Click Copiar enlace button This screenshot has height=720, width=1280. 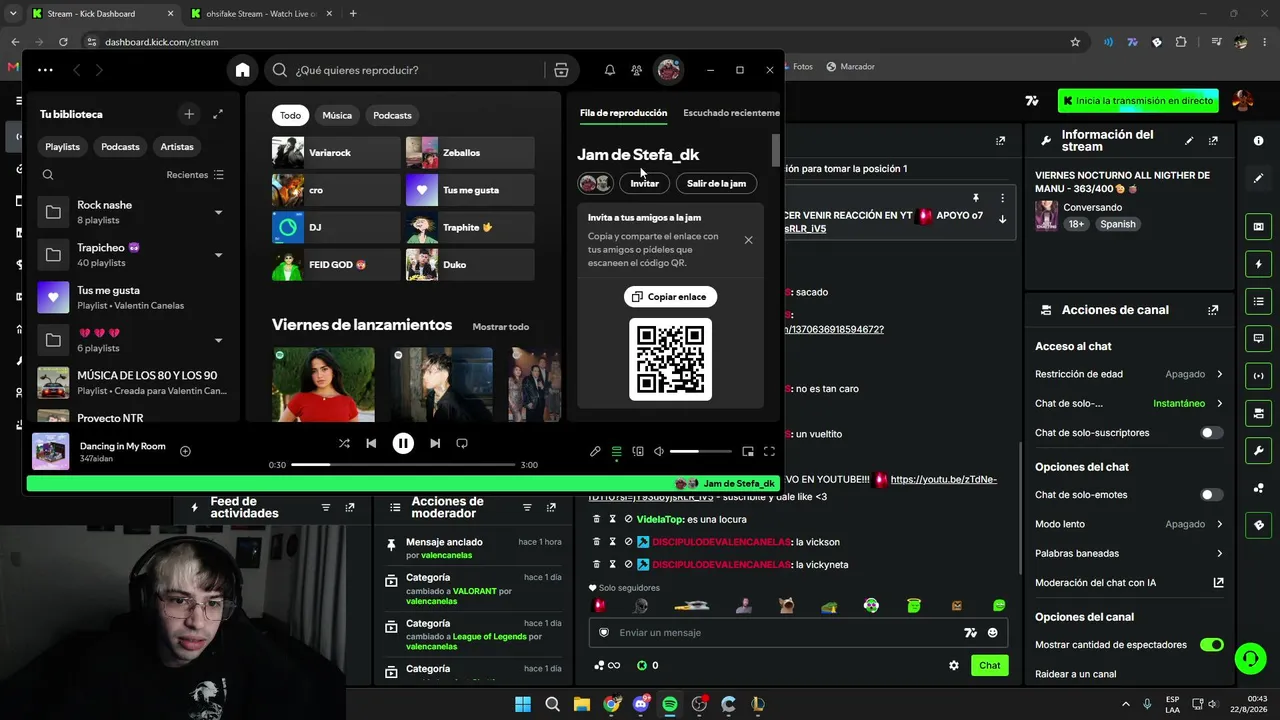[x=670, y=297]
